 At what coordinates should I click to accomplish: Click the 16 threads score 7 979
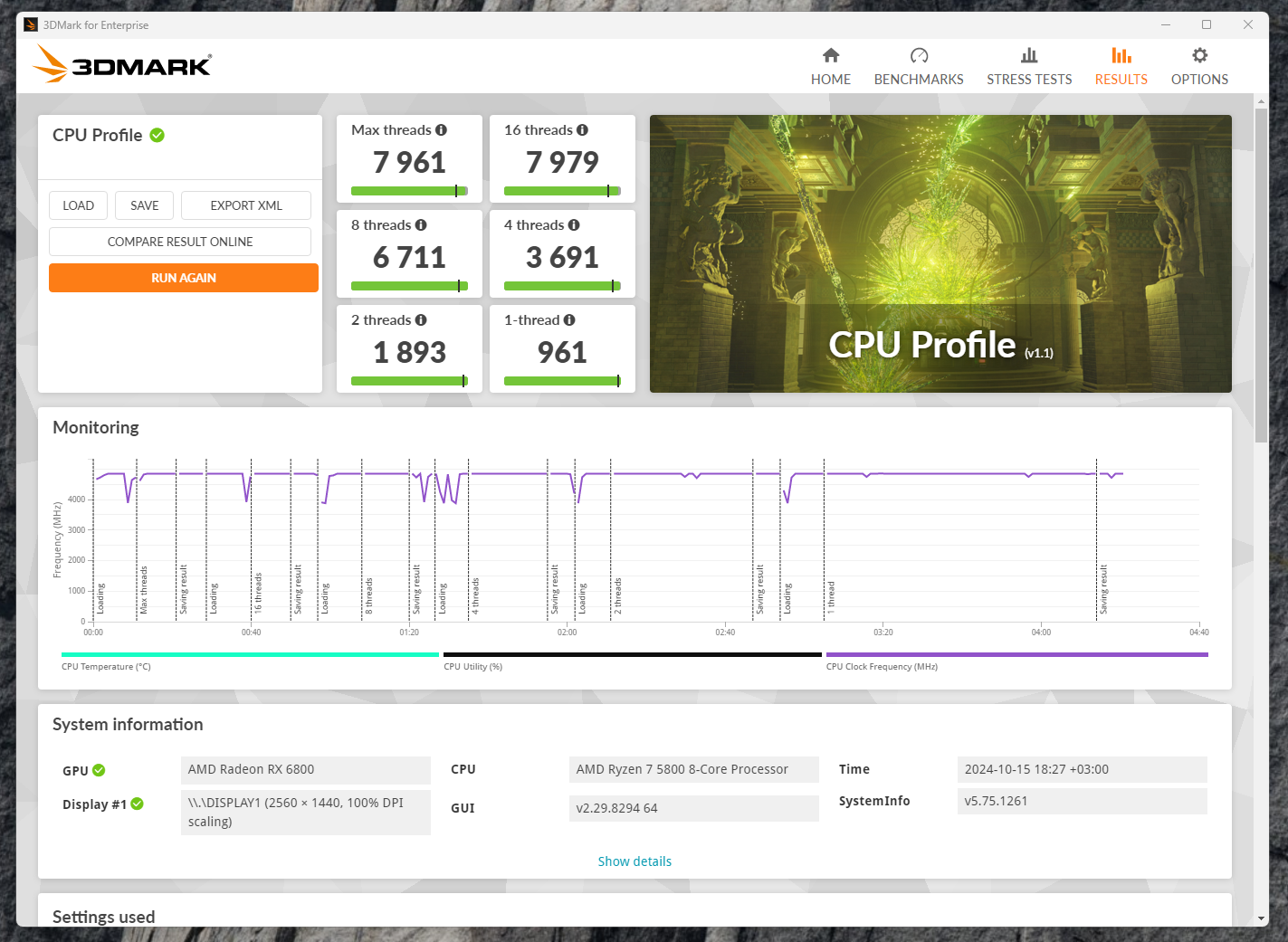pyautogui.click(x=562, y=162)
